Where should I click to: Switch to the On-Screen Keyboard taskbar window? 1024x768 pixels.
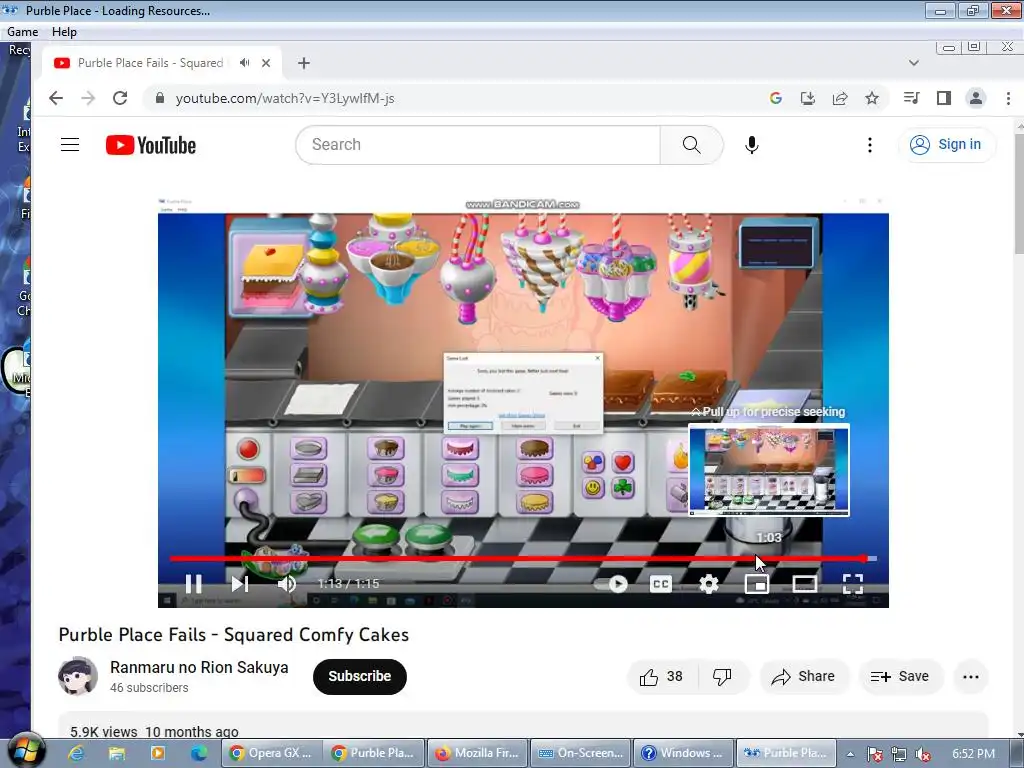[x=581, y=753]
